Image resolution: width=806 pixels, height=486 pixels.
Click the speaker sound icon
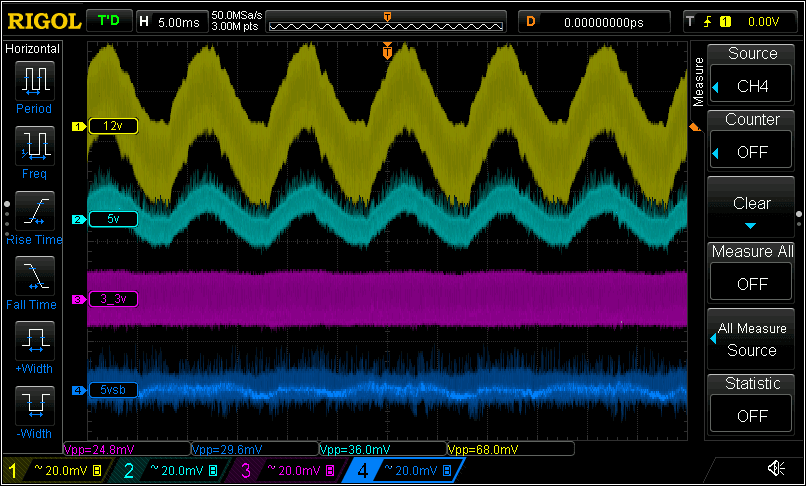(x=776, y=468)
